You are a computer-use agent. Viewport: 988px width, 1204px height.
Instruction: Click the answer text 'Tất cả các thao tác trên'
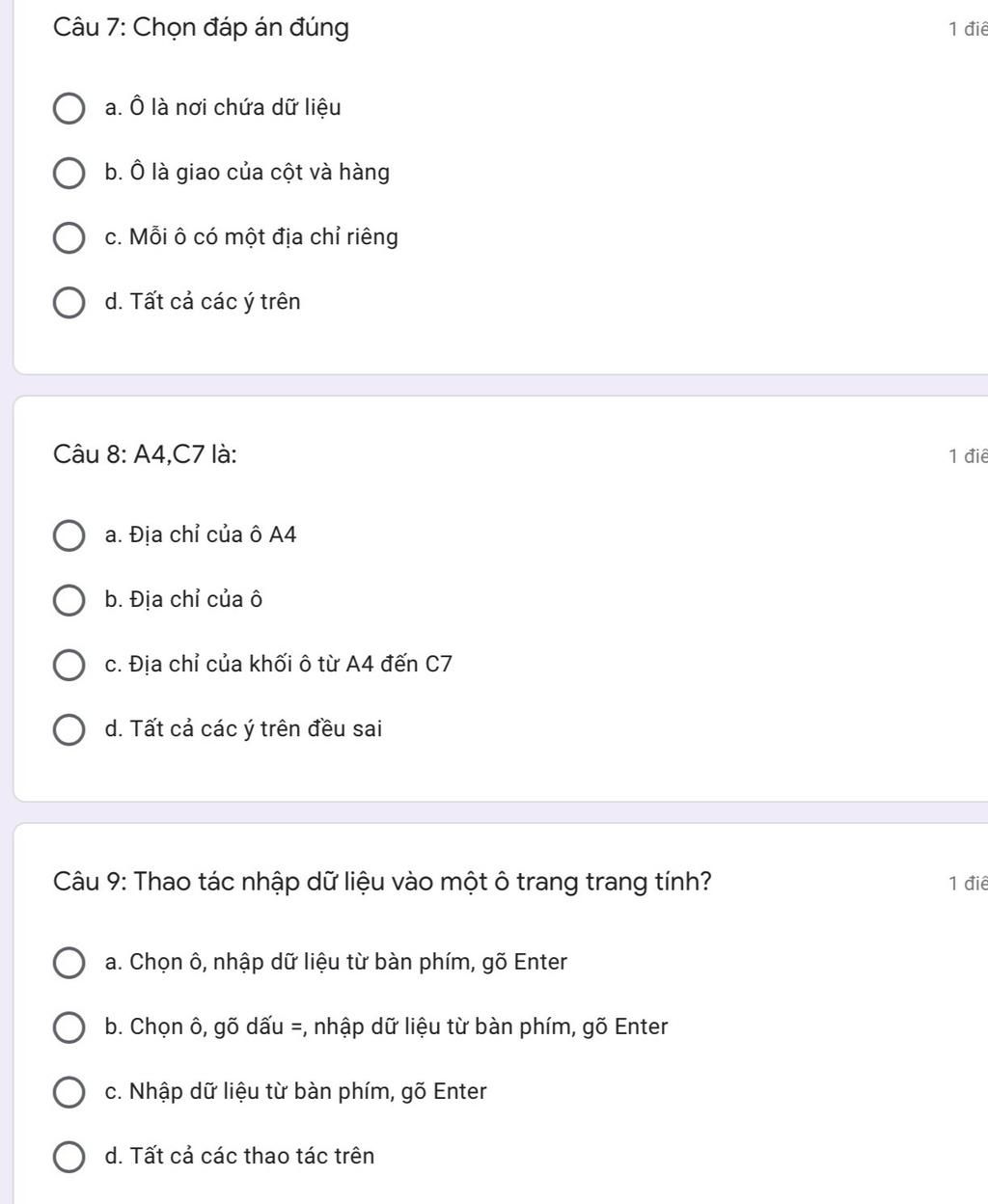click(252, 1157)
